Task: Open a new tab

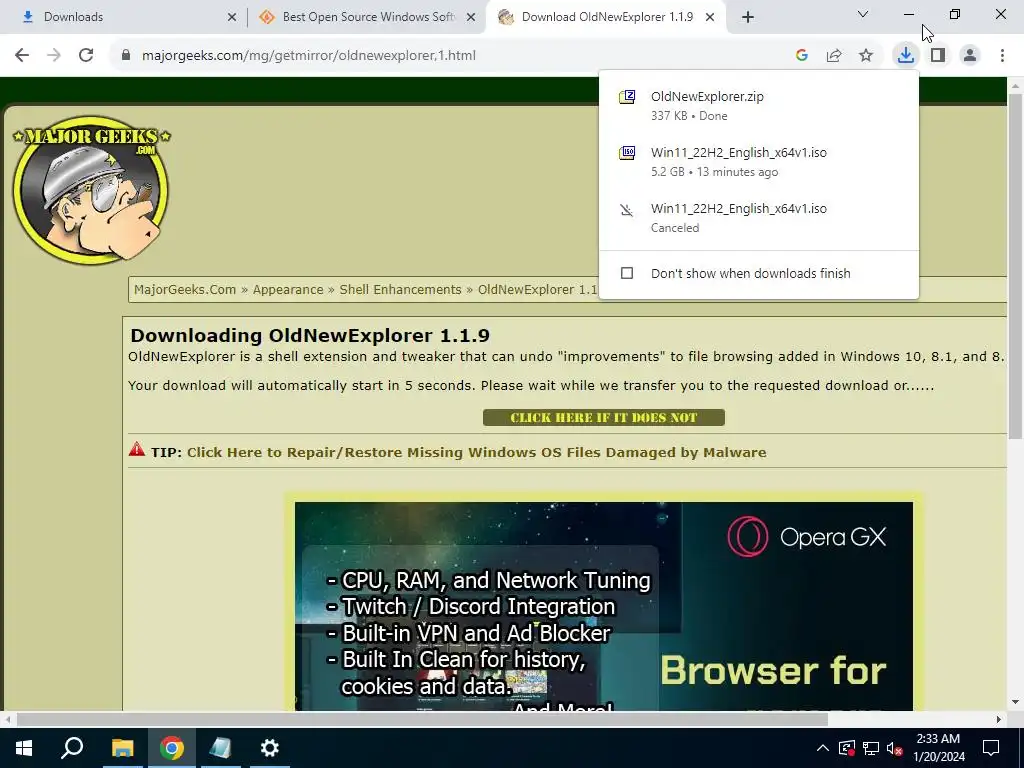Action: pyautogui.click(x=748, y=18)
